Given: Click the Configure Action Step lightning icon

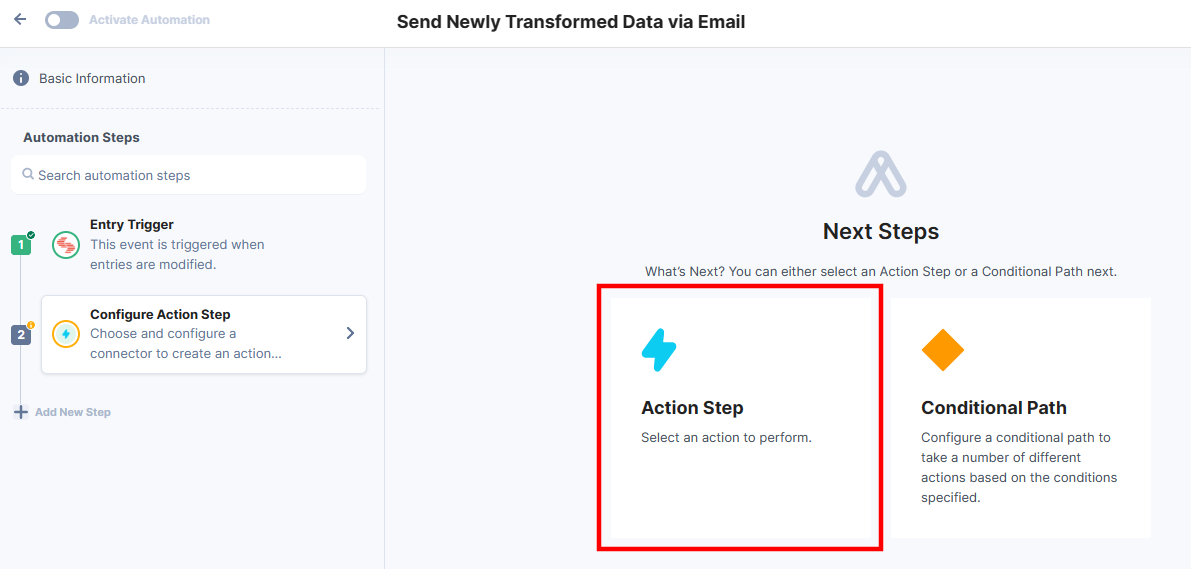Looking at the screenshot, I should 65,334.
